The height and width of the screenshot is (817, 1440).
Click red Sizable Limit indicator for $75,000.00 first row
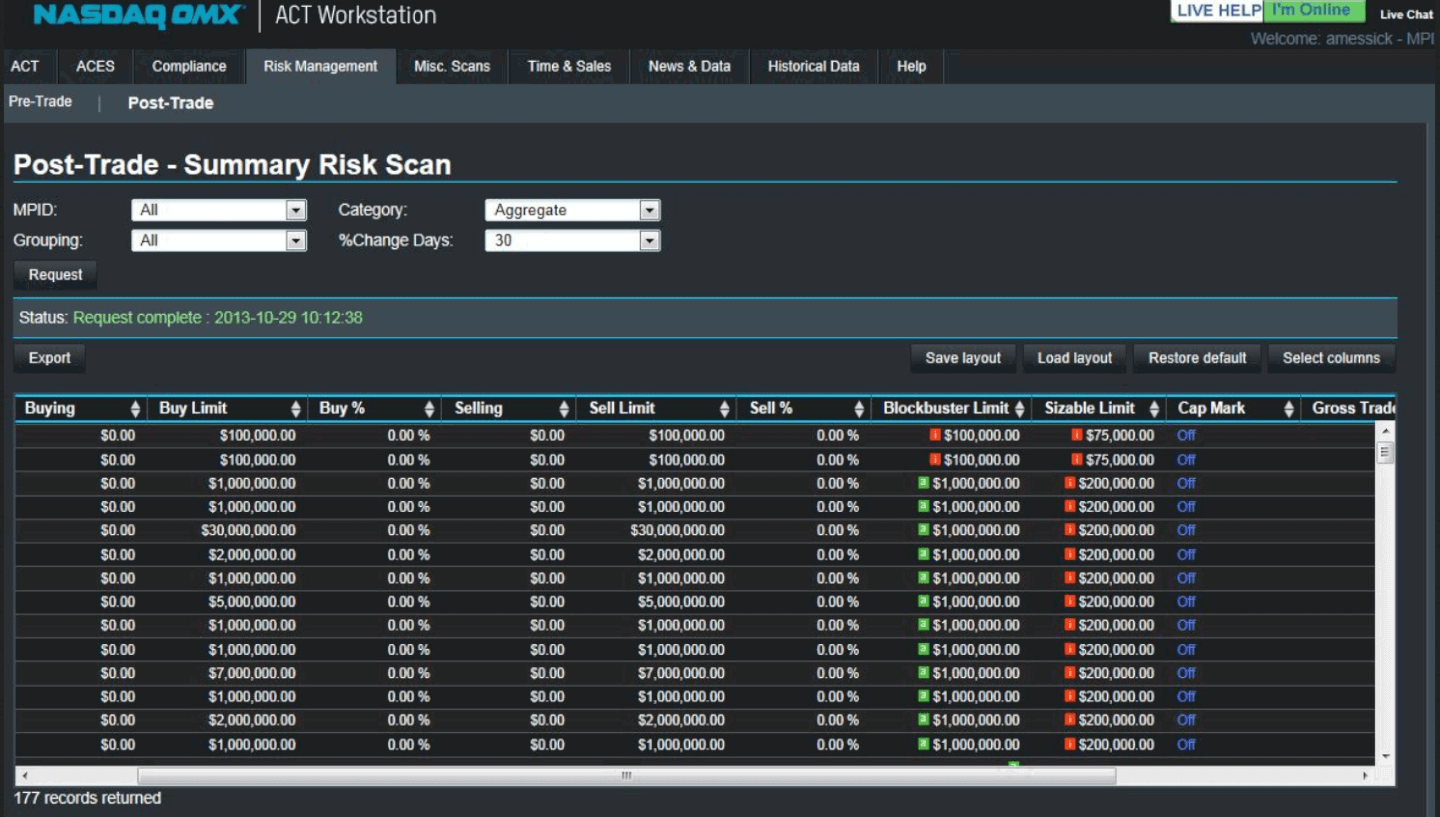coord(1076,435)
